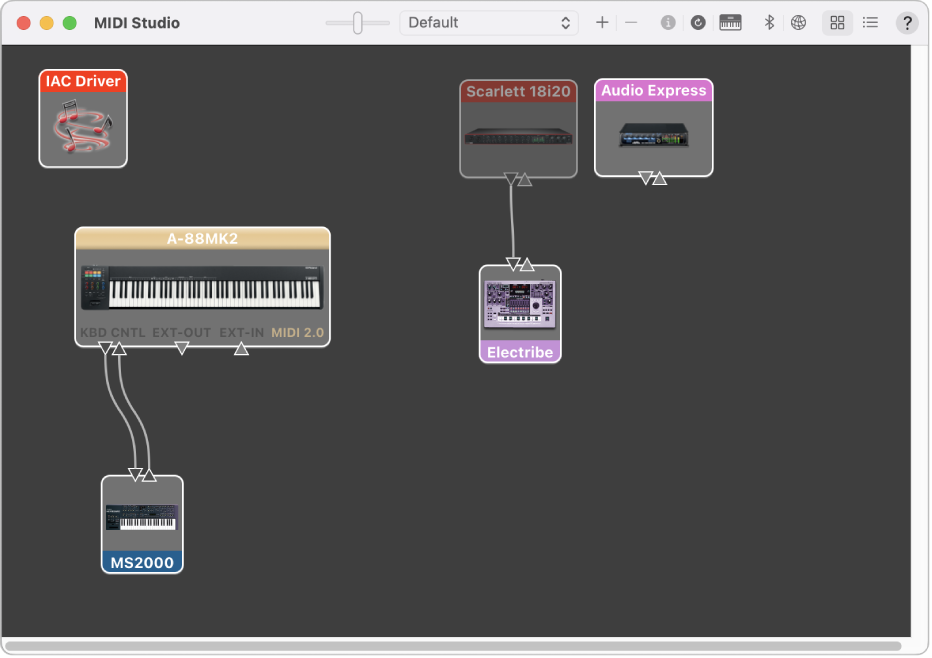The height and width of the screenshot is (658, 932).
Task: Open MIDI Network Setup via globe icon
Action: 798,21
